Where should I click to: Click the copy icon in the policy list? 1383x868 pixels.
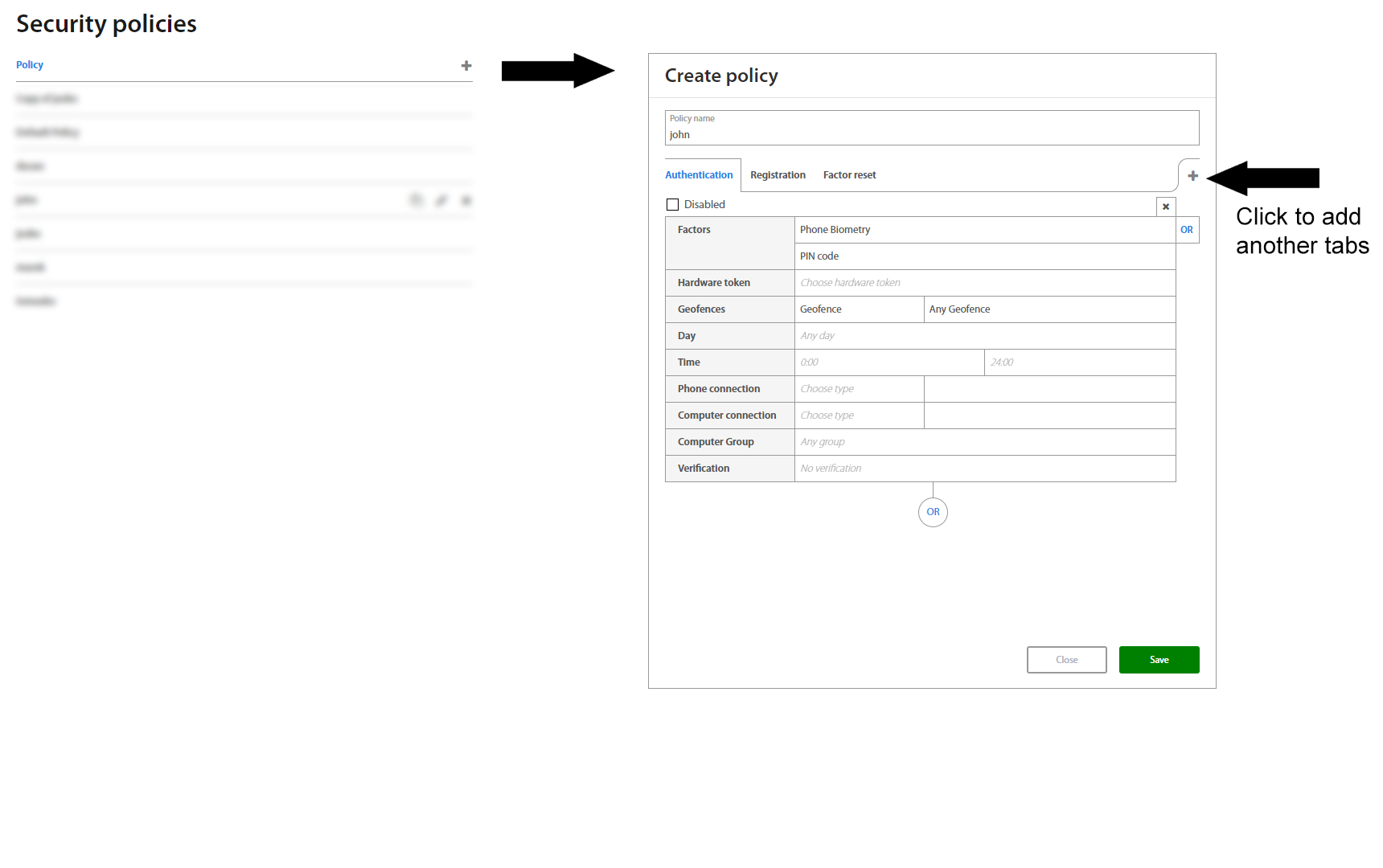[x=416, y=200]
